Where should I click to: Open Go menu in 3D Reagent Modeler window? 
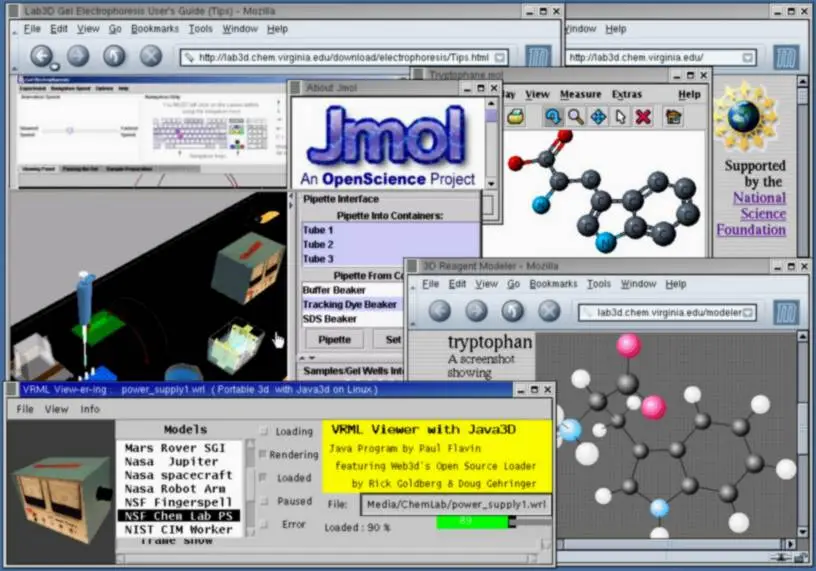pyautogui.click(x=513, y=284)
